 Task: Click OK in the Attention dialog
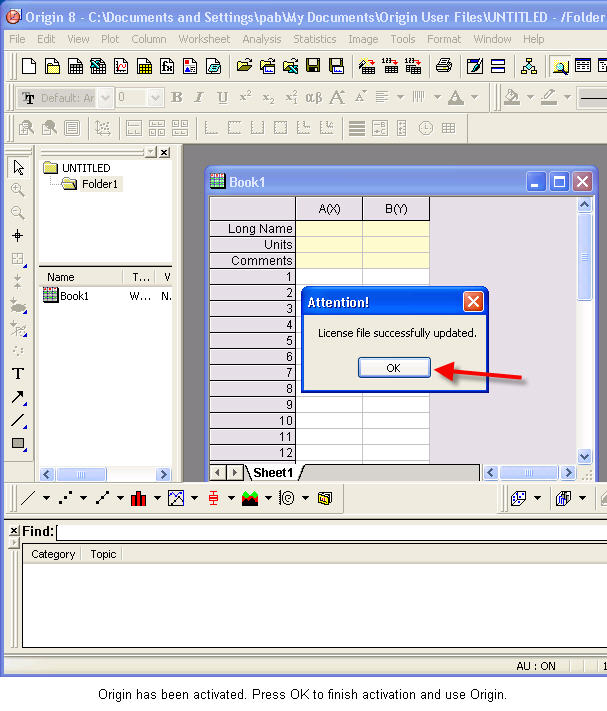394,368
